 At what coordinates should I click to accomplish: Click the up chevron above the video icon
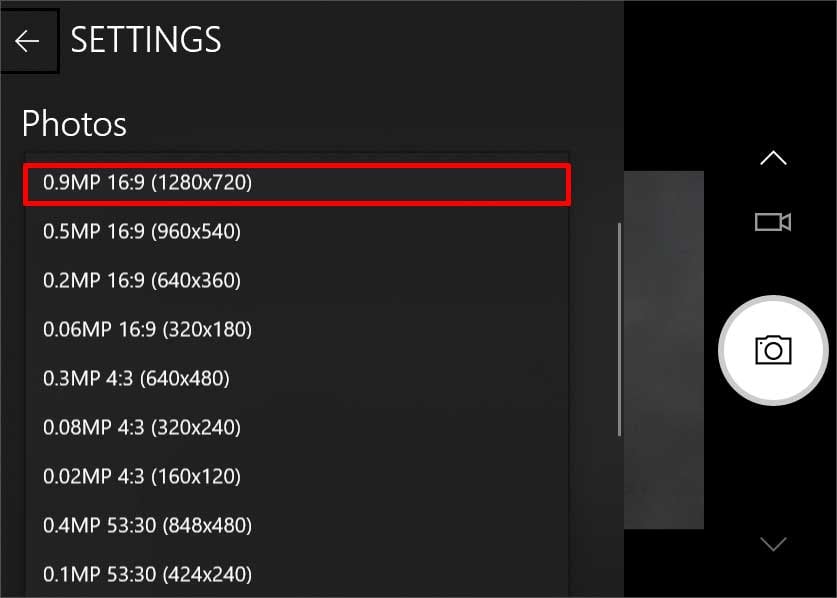click(773, 158)
